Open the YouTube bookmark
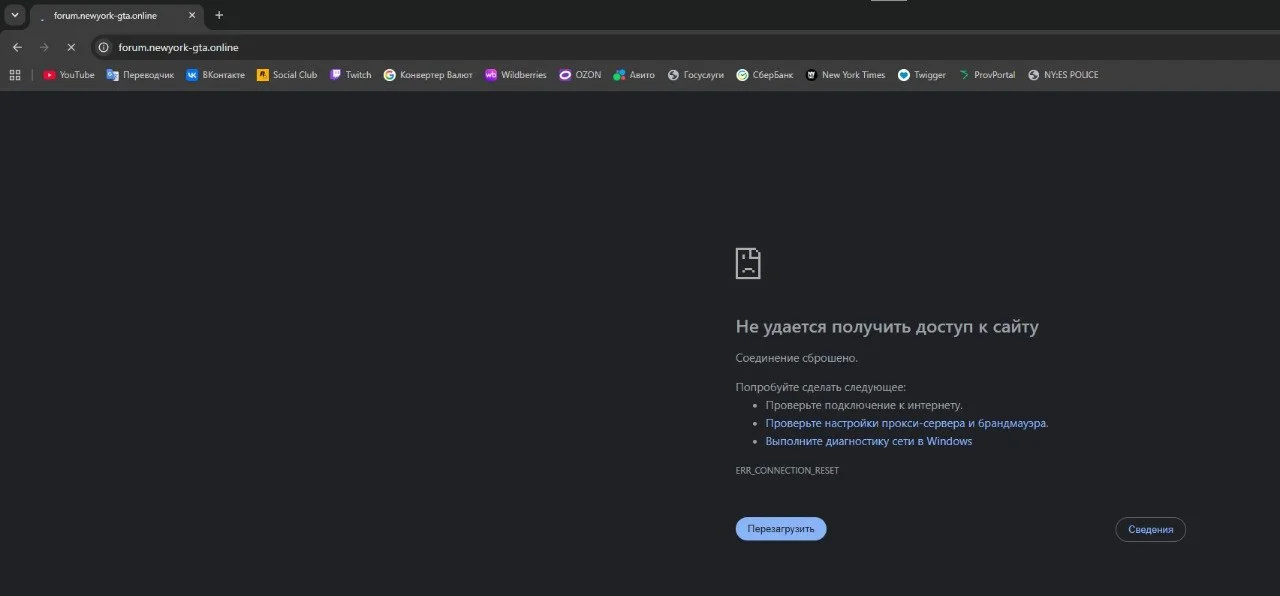The height and width of the screenshot is (596, 1280). point(69,75)
